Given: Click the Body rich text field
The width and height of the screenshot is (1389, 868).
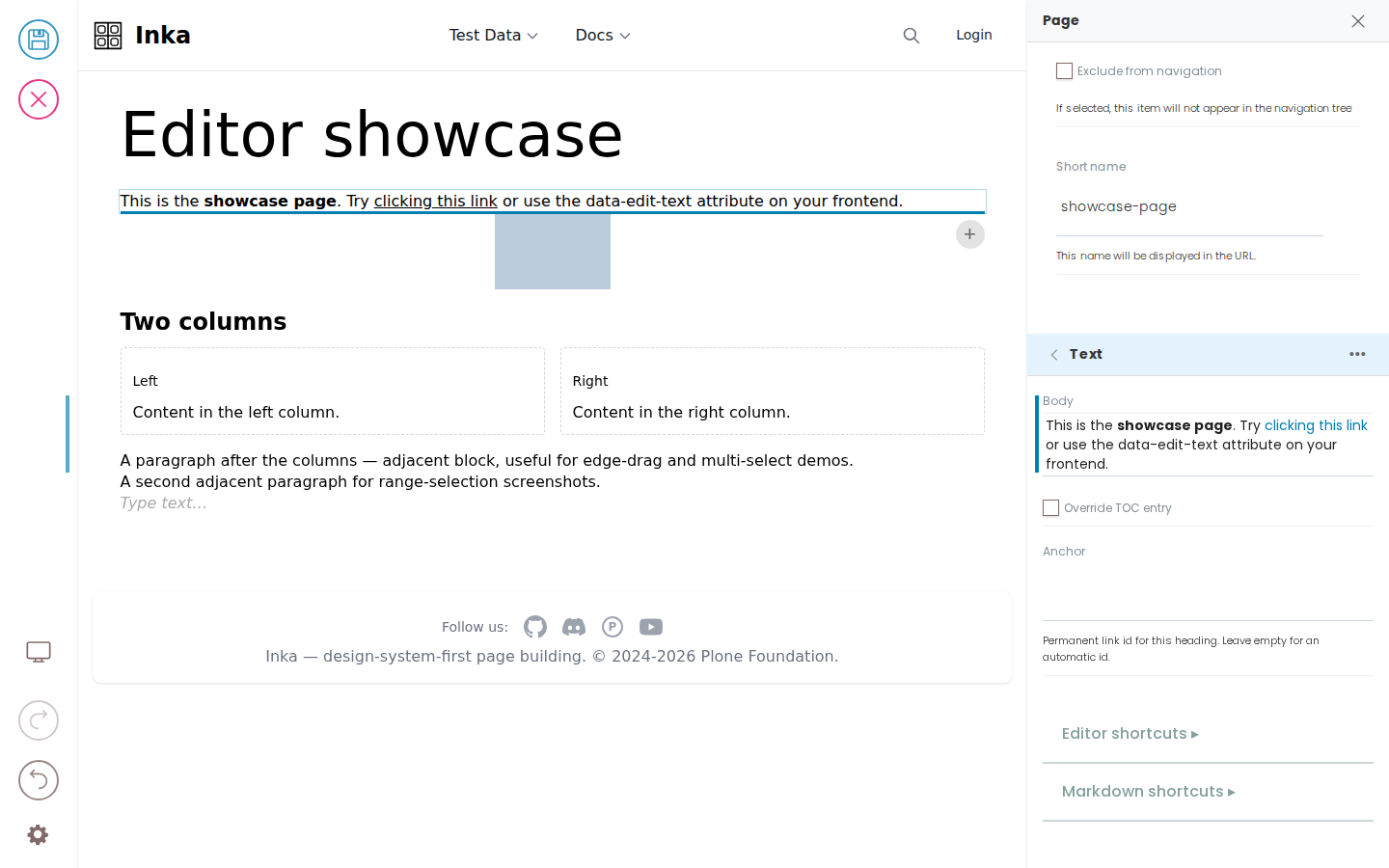Looking at the screenshot, I should (1208, 445).
